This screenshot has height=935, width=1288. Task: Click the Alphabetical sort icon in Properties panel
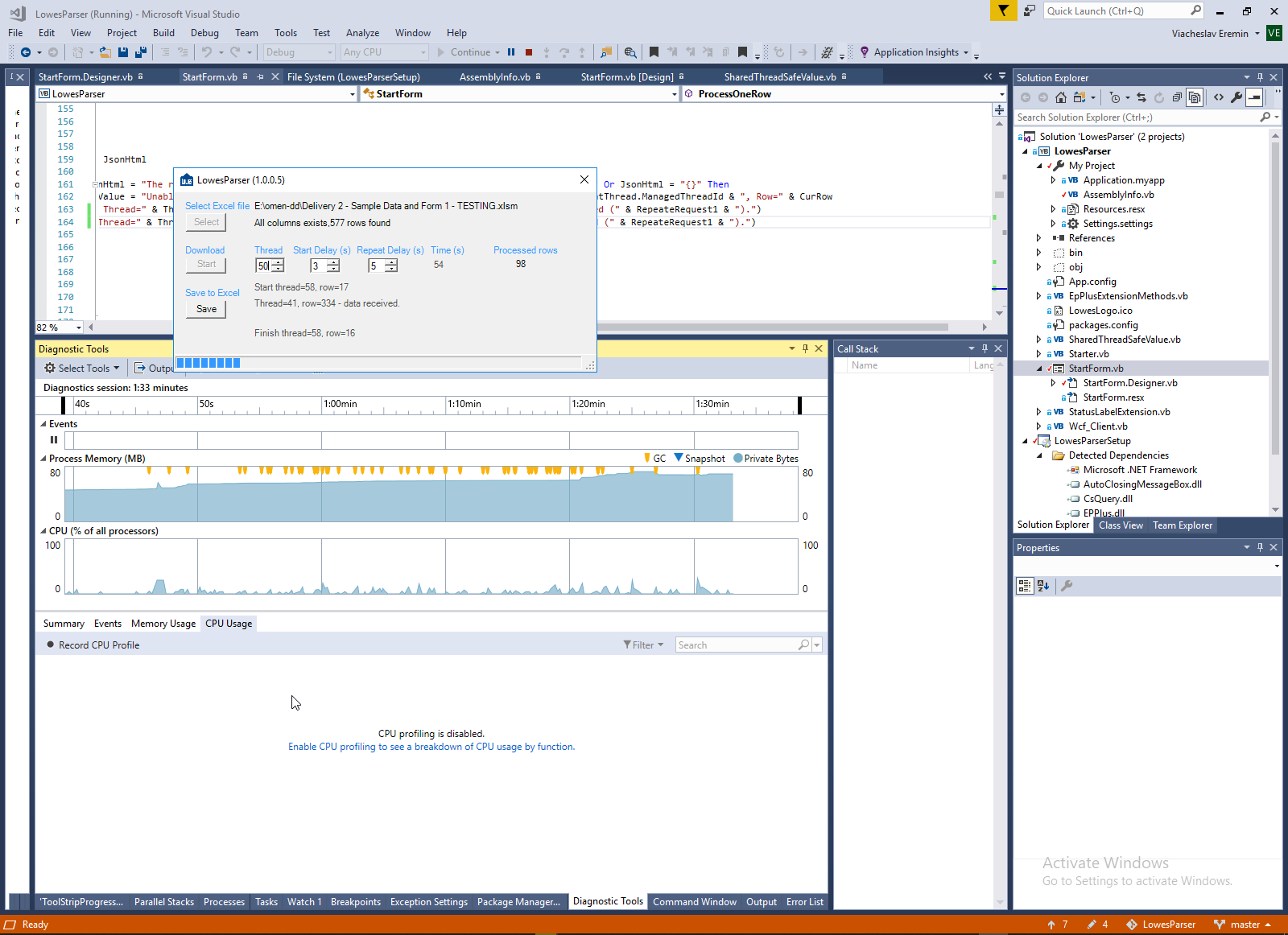pyautogui.click(x=1043, y=586)
